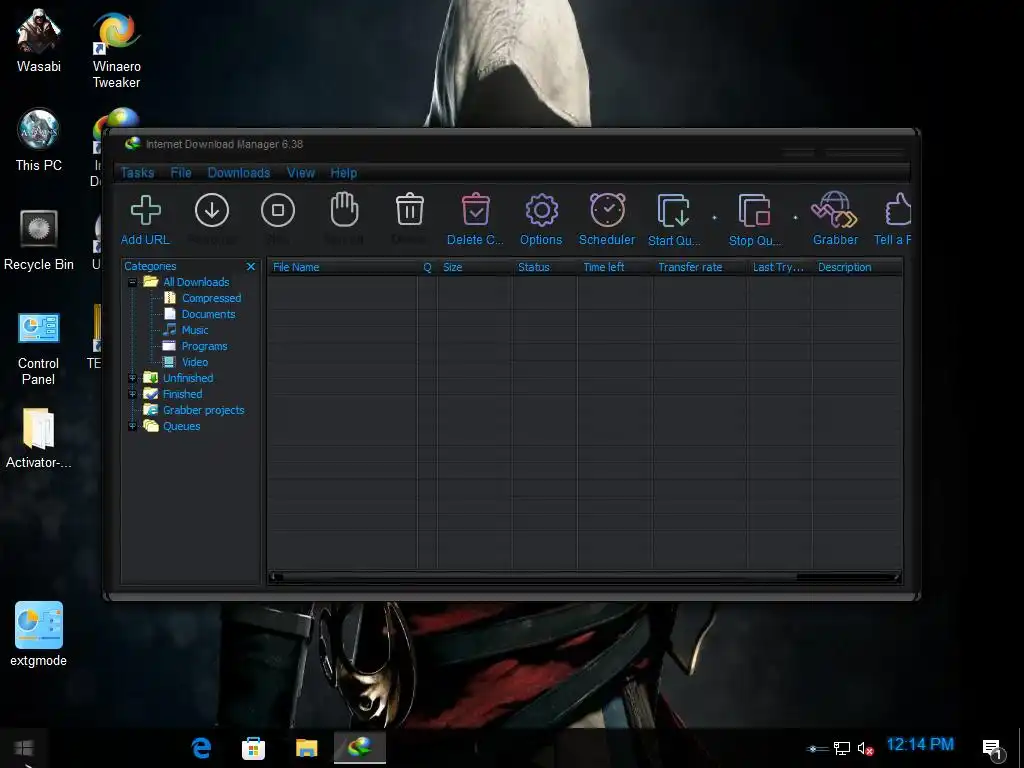The height and width of the screenshot is (768, 1024).
Task: Open the File menu
Action: [x=181, y=173]
